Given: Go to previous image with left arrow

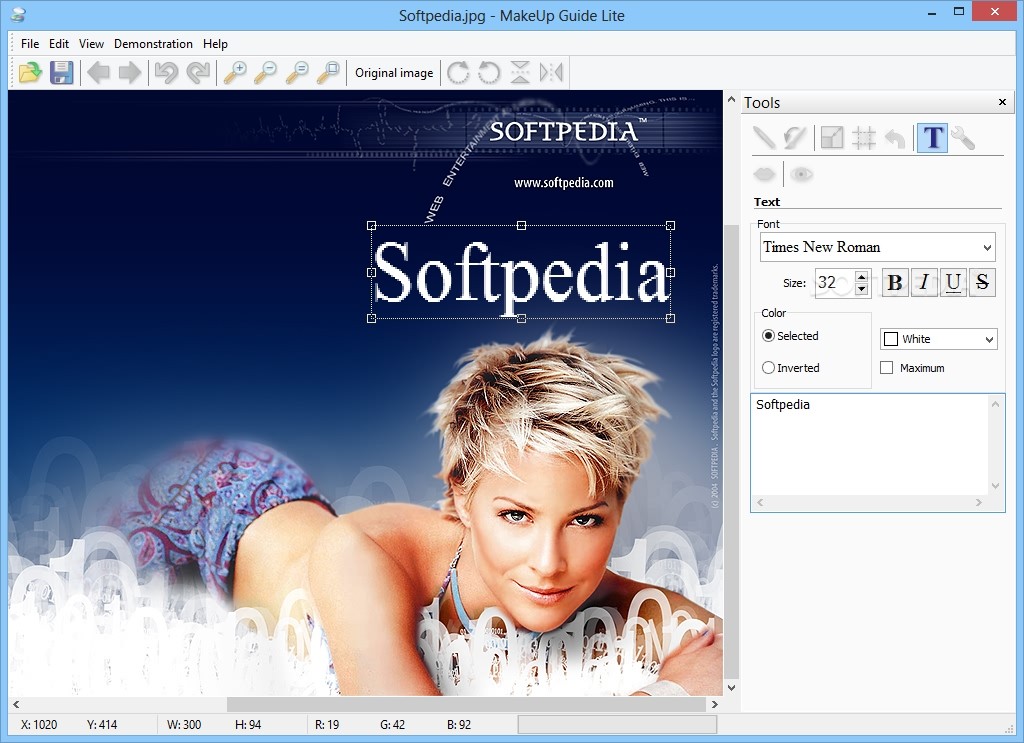Looking at the screenshot, I should pyautogui.click(x=99, y=72).
